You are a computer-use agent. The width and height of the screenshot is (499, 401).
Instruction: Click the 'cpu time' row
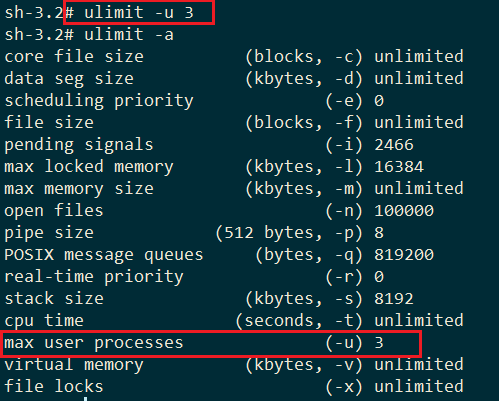[x=234, y=321]
